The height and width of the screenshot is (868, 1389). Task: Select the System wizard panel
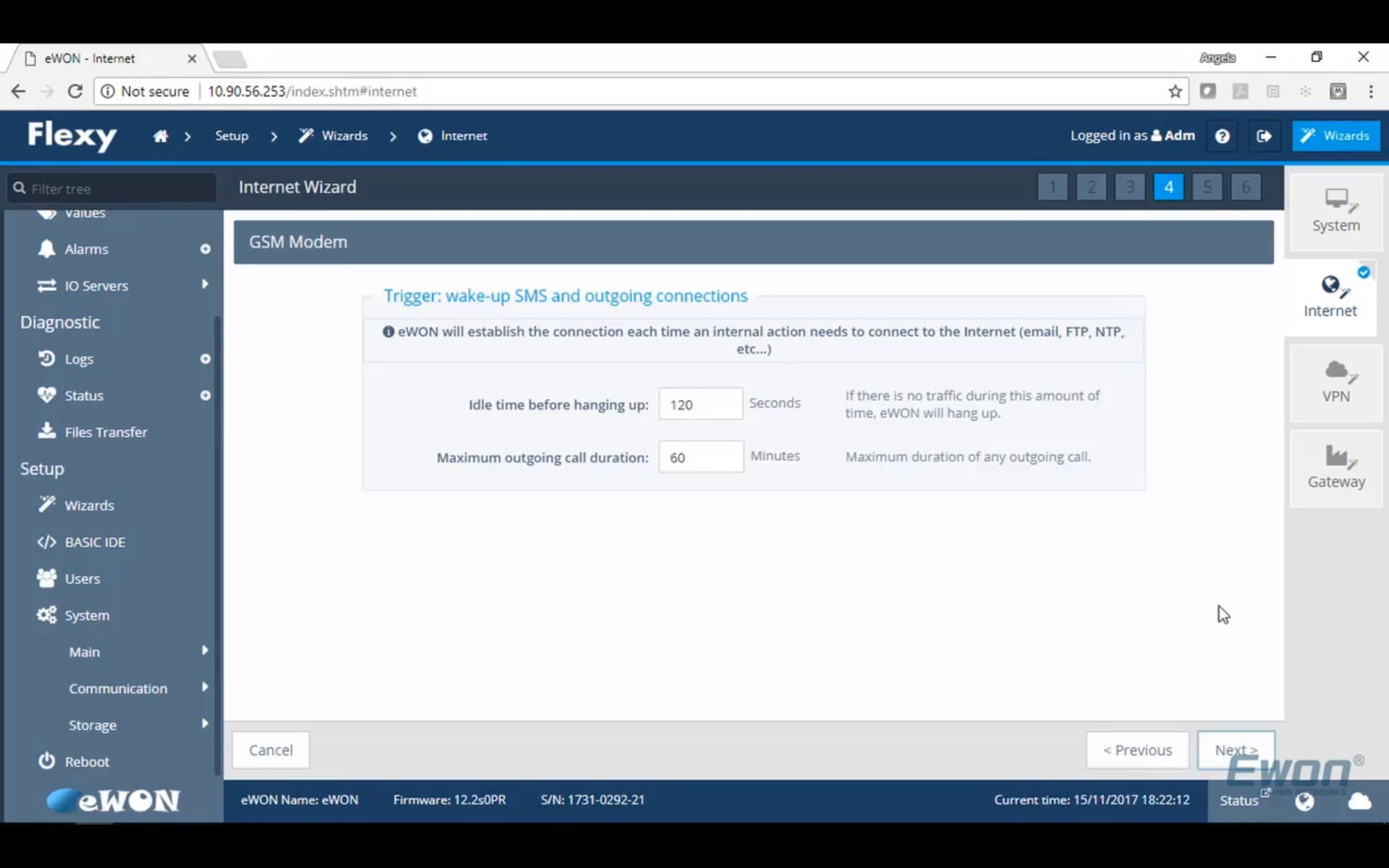point(1335,212)
